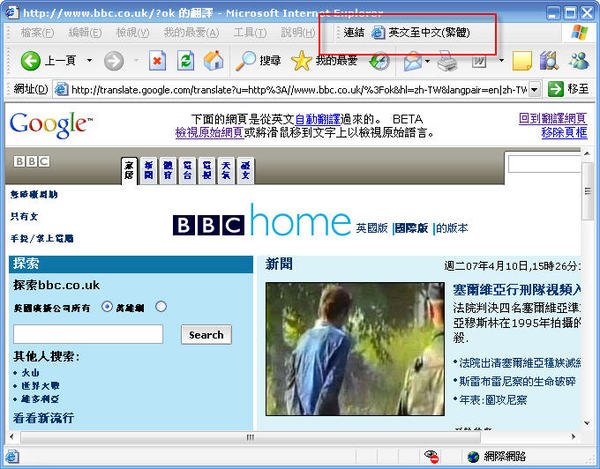Go to the Home page icon
Image resolution: width=600 pixels, height=469 pixels.
tap(214, 60)
